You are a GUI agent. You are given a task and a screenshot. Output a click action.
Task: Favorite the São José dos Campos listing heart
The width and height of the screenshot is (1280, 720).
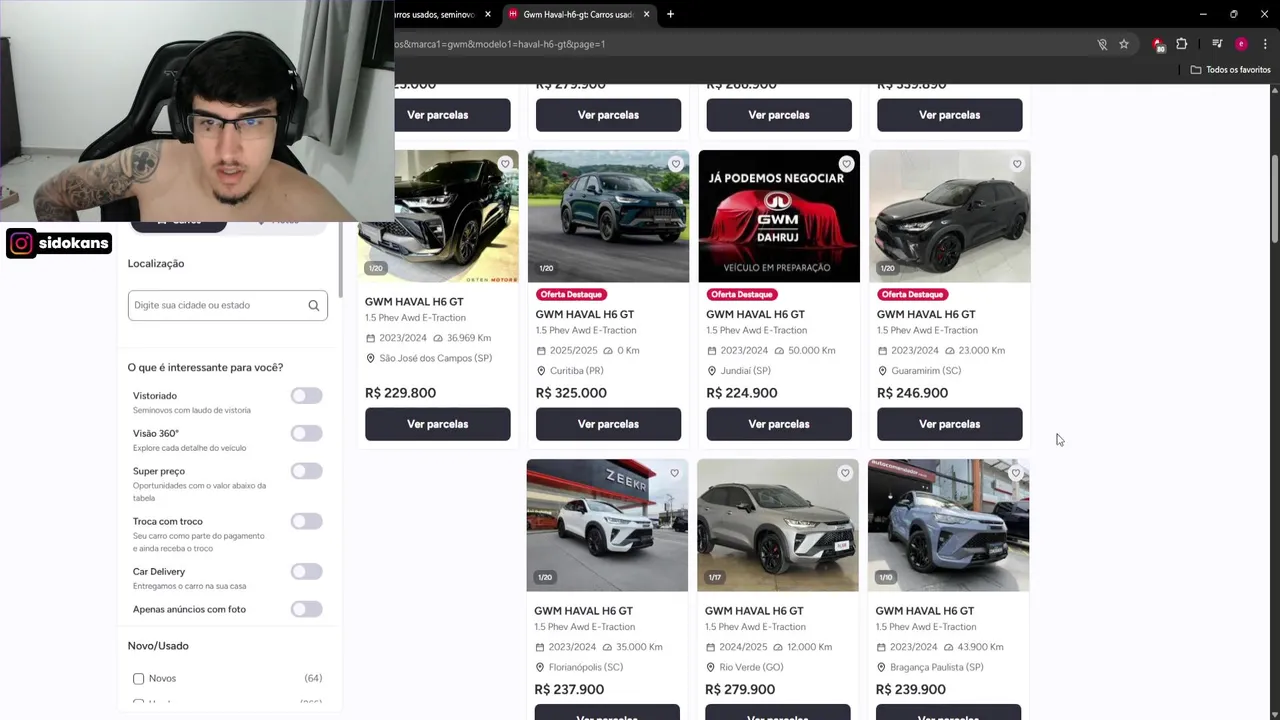pos(505,164)
